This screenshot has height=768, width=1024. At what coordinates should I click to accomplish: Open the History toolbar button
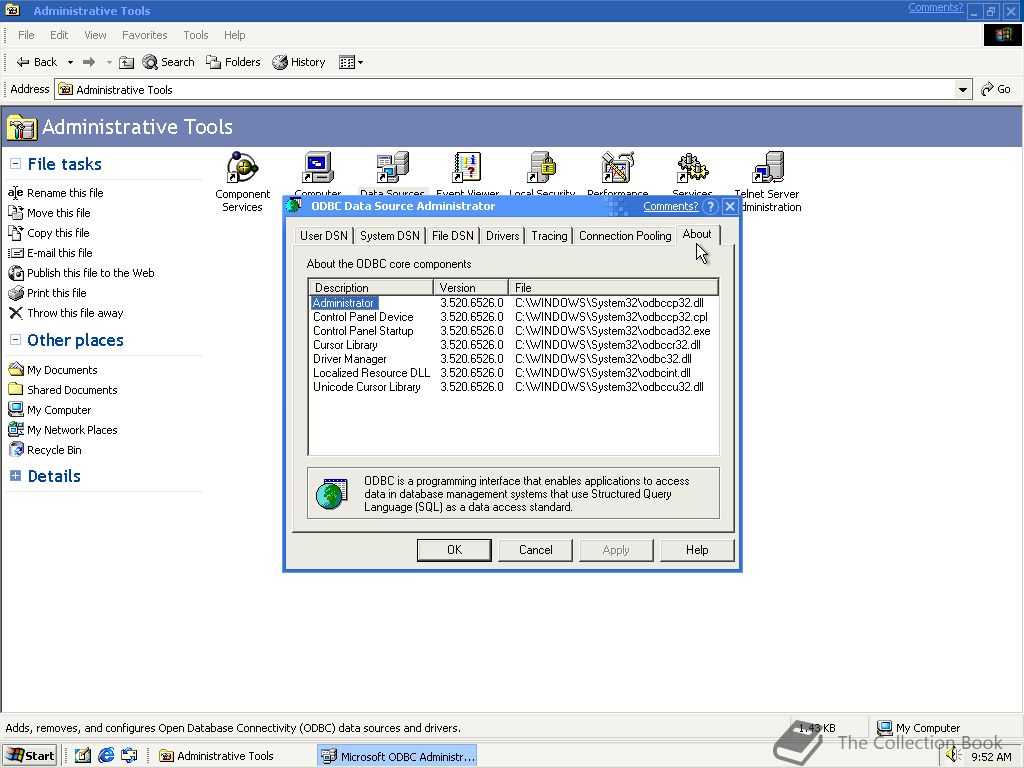[x=299, y=62]
